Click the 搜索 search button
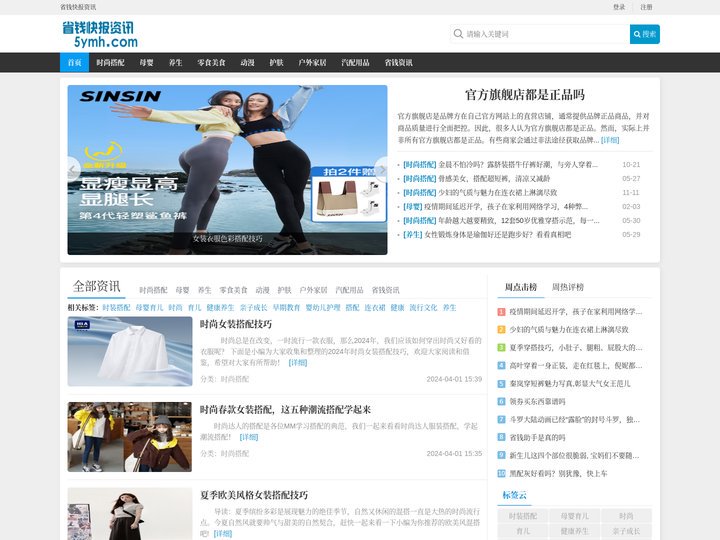The height and width of the screenshot is (540, 720). [x=645, y=34]
